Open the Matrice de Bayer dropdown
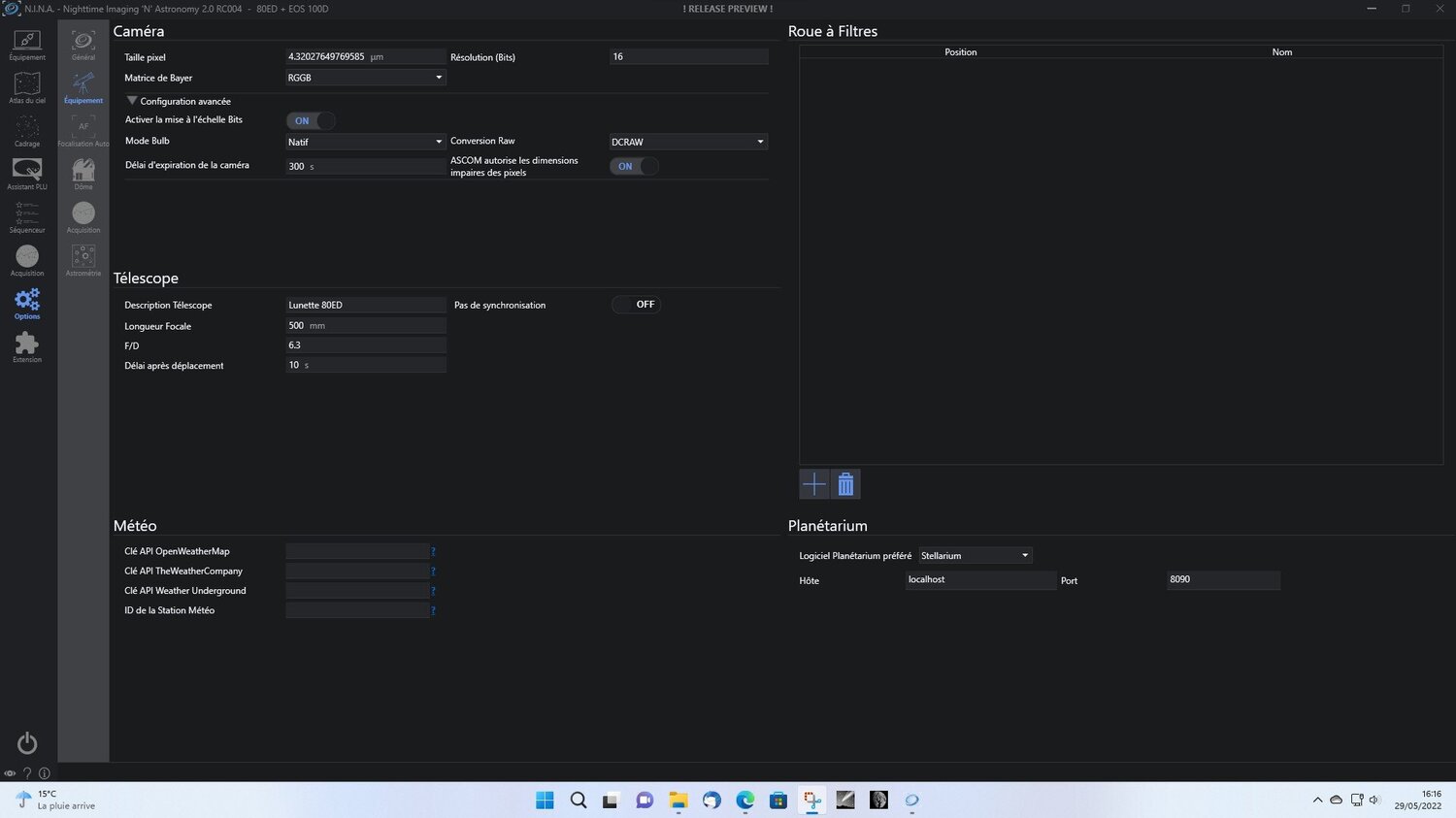 [x=366, y=78]
